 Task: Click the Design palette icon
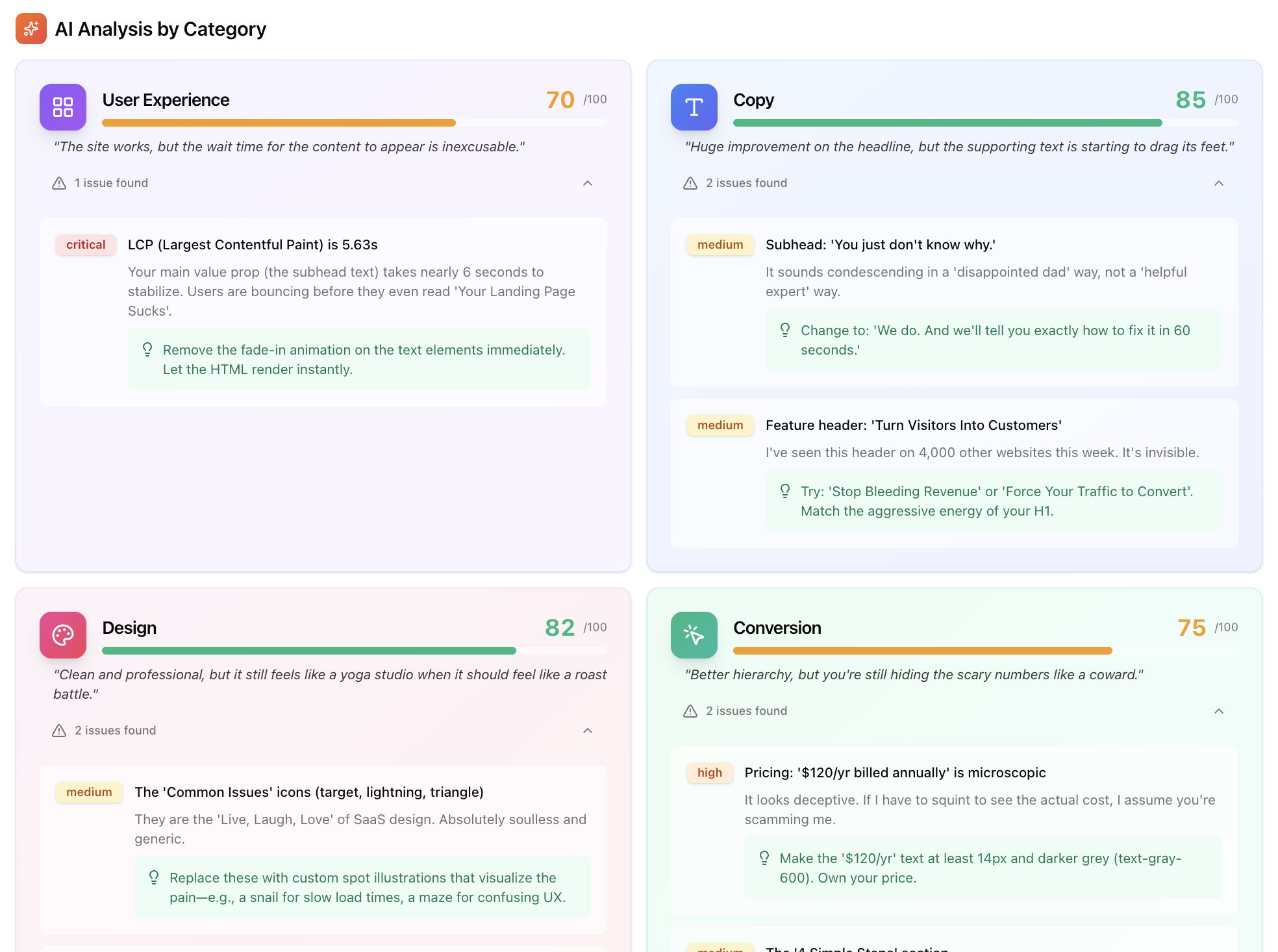pos(63,635)
